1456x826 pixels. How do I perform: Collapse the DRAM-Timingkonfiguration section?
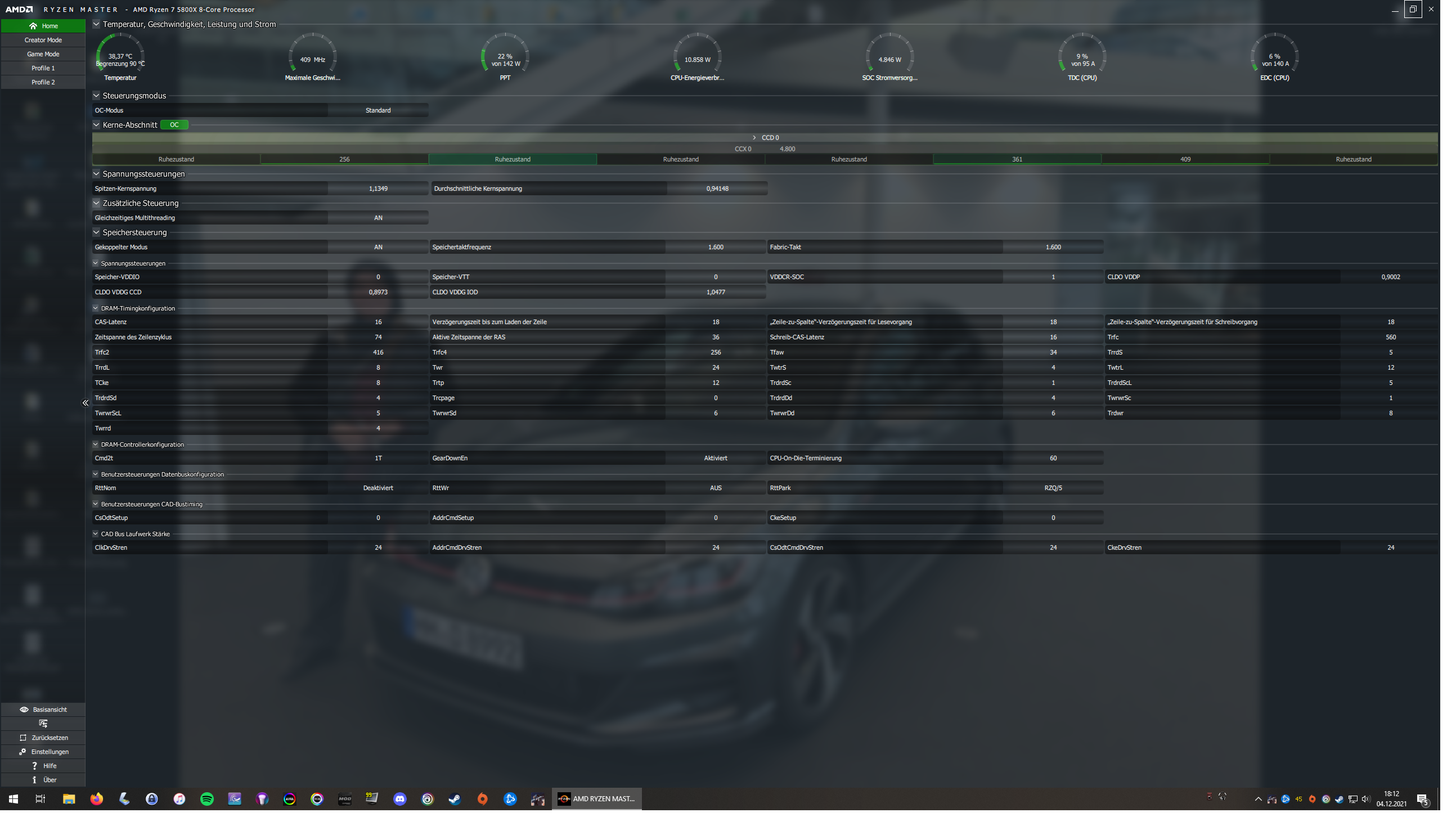[95, 308]
